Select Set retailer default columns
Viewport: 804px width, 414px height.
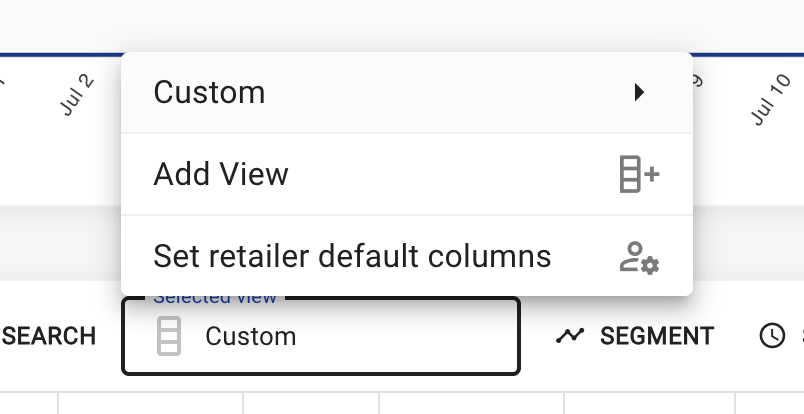[x=407, y=255]
